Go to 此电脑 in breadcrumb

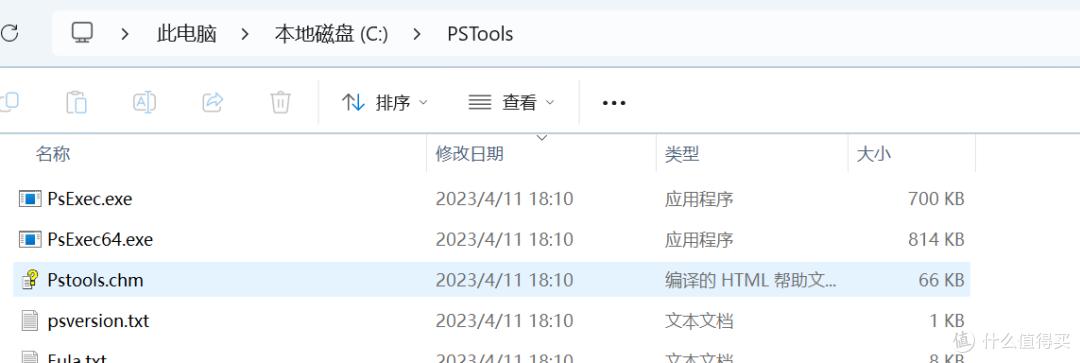pyautogui.click(x=187, y=34)
